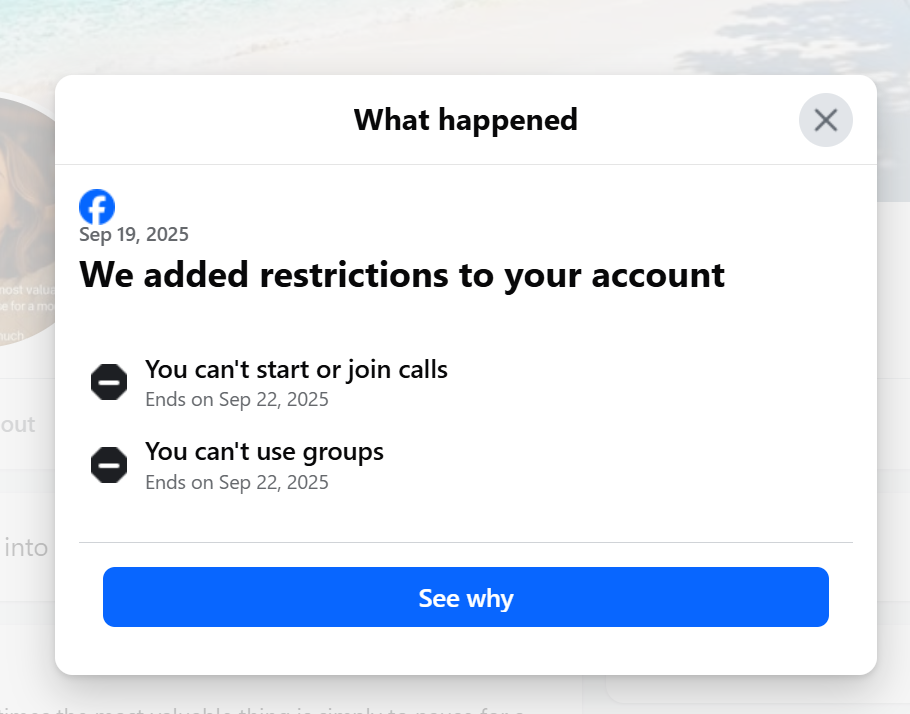This screenshot has width=910, height=714.
Task: Click the partially visible "into" text on the left
Action: [x=26, y=547]
